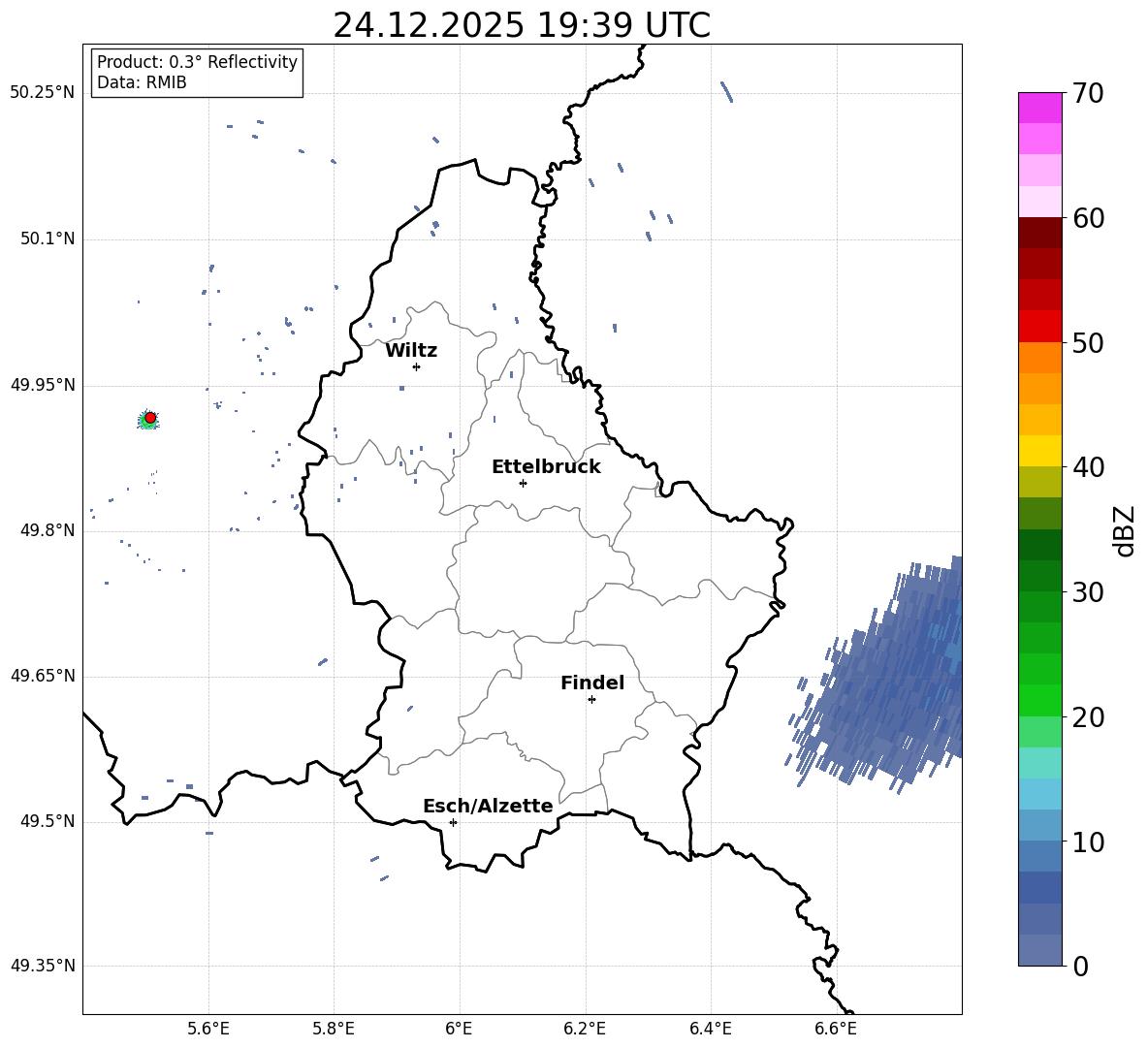The height and width of the screenshot is (1048, 1148).
Task: Click the title 24.12.2025 19:39 UTC
Action: click(522, 25)
